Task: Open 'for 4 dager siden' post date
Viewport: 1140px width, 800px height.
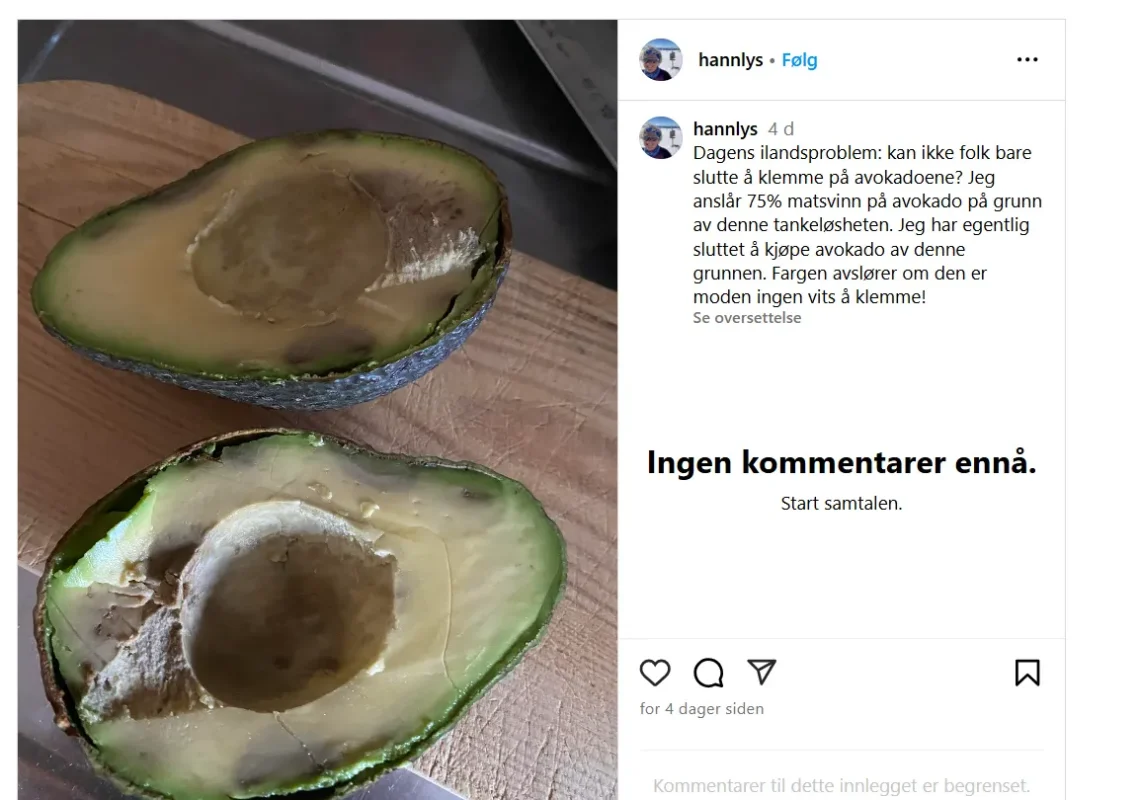Action: tap(702, 708)
